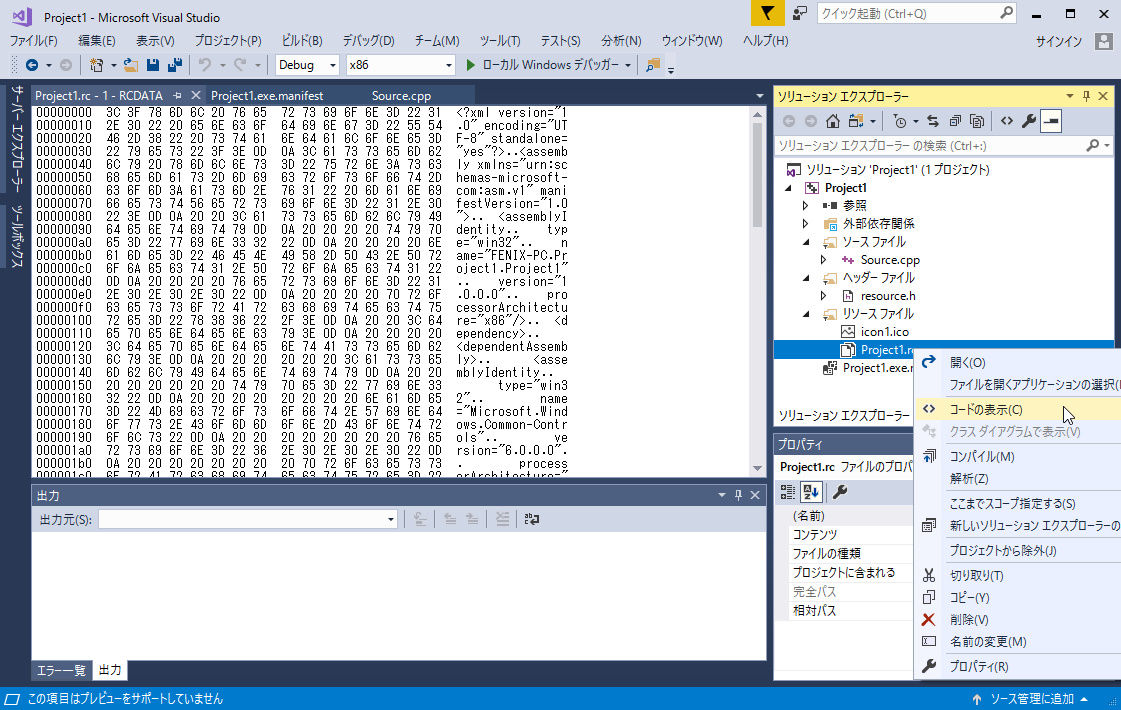1121x710 pixels.
Task: Expand the 外部依存関係 node
Action: [x=806, y=224]
